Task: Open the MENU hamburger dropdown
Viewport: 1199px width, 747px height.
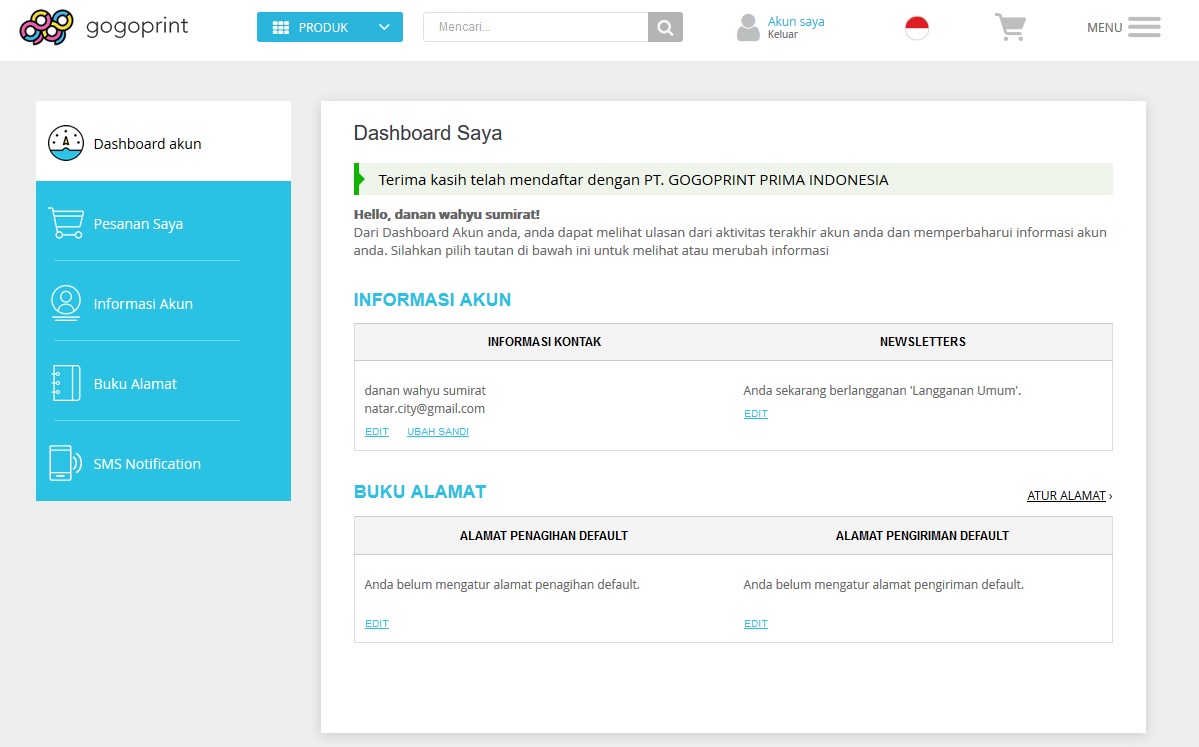Action: [1146, 27]
